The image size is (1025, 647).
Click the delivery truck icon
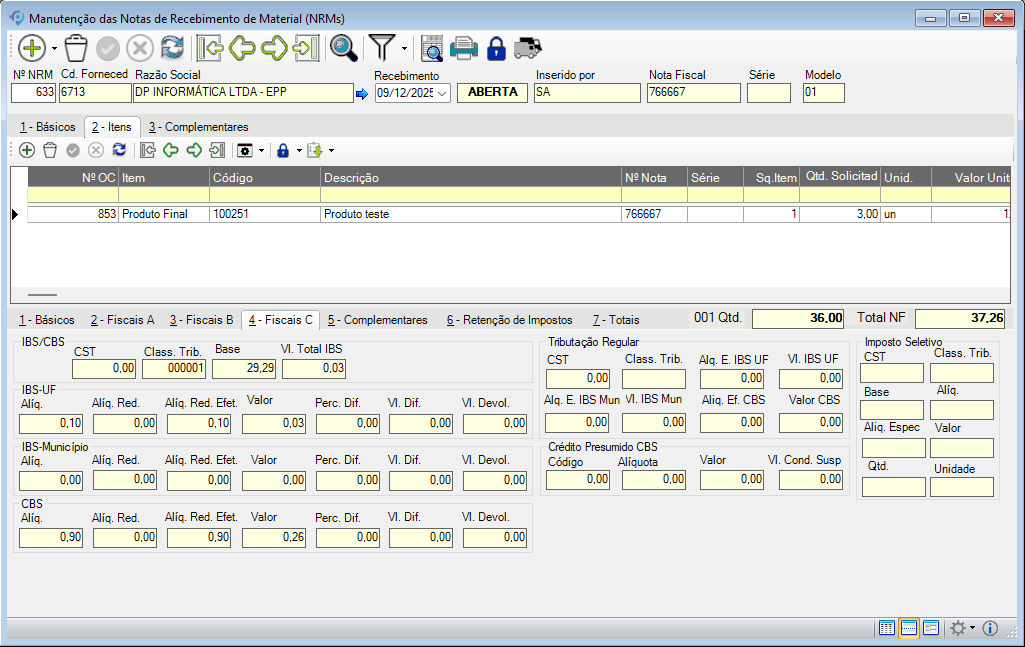pyautogui.click(x=528, y=48)
